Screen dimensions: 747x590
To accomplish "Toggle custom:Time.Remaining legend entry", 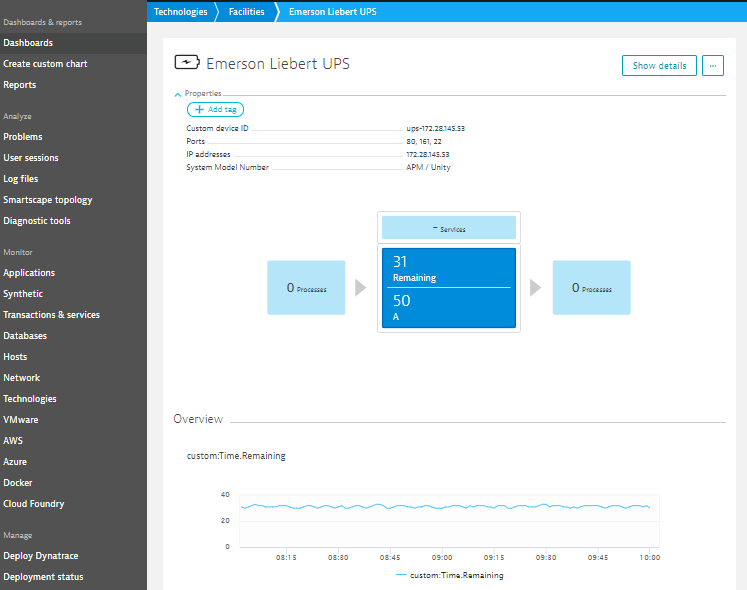I will 448,575.
